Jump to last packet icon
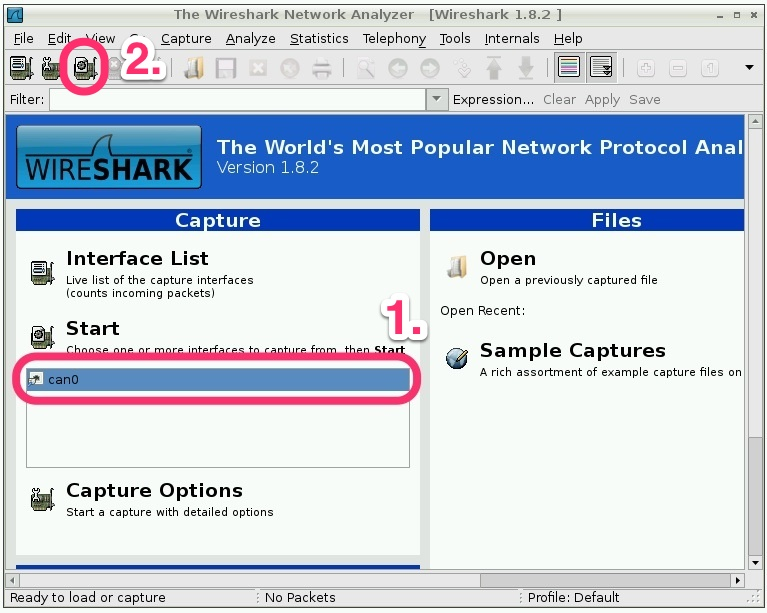Image resolution: width=767 pixels, height=613 pixels. pyautogui.click(x=526, y=68)
